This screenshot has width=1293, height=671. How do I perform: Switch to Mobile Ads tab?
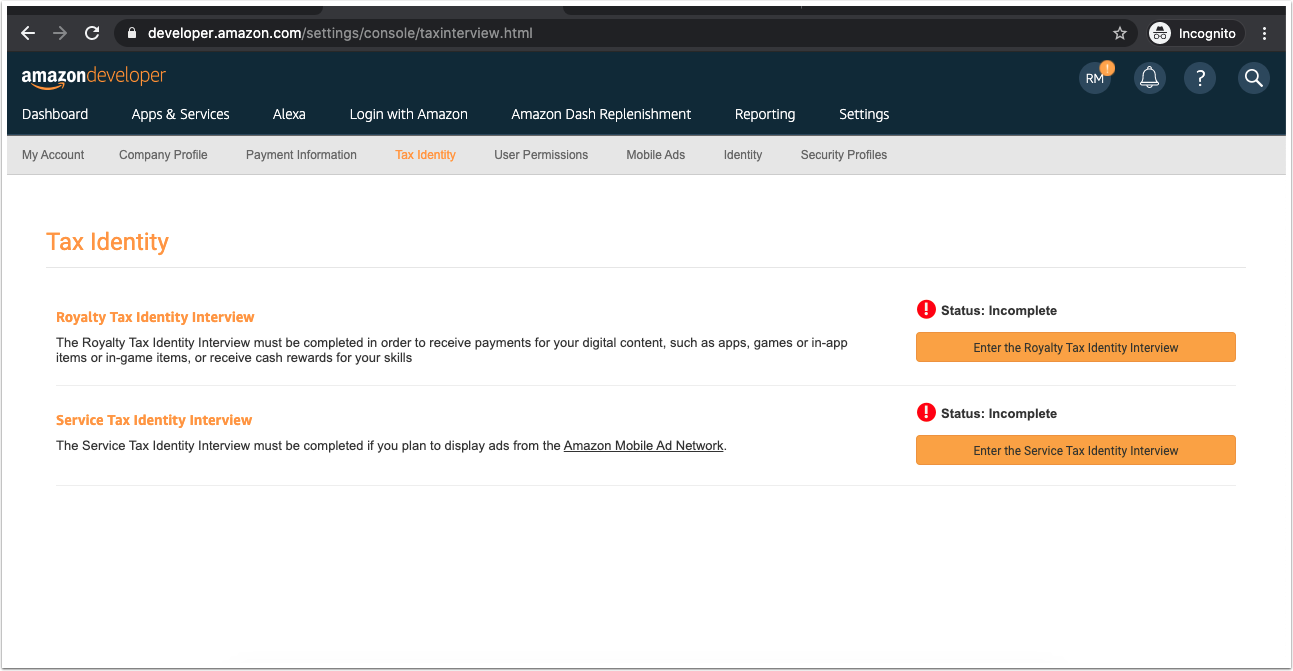coord(656,155)
